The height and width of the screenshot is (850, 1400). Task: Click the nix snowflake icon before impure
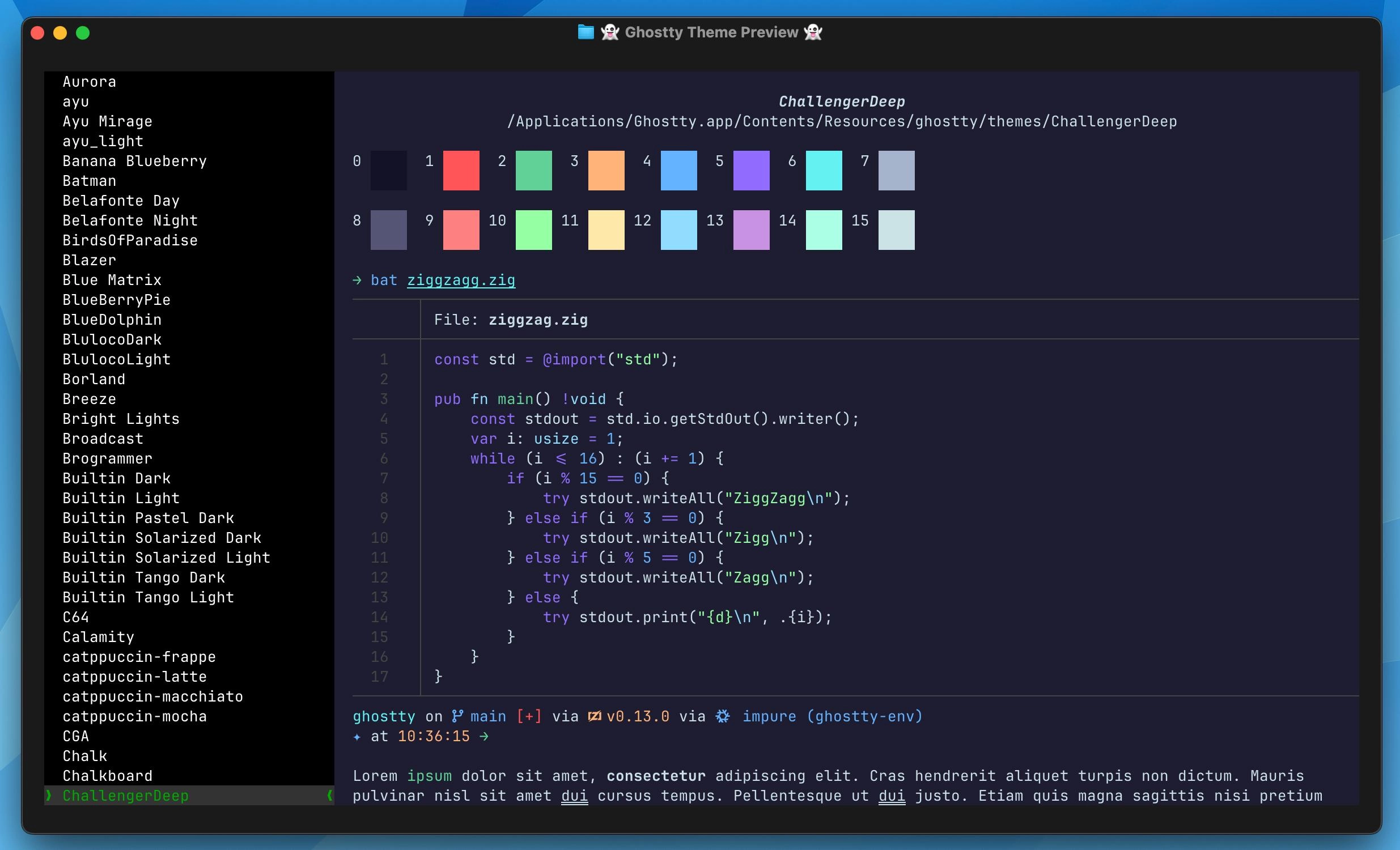[722, 716]
